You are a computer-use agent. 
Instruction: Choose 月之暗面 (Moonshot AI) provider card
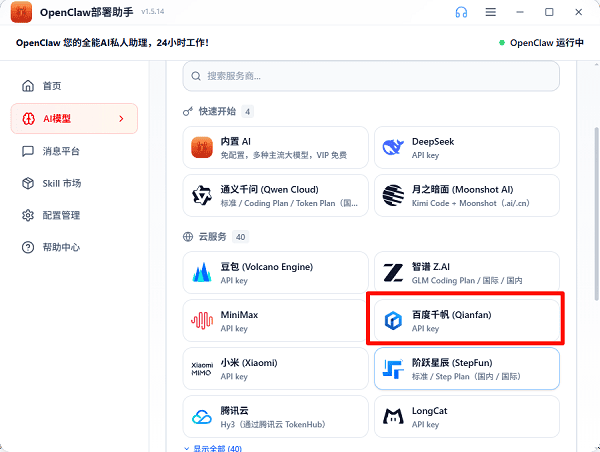coord(467,196)
